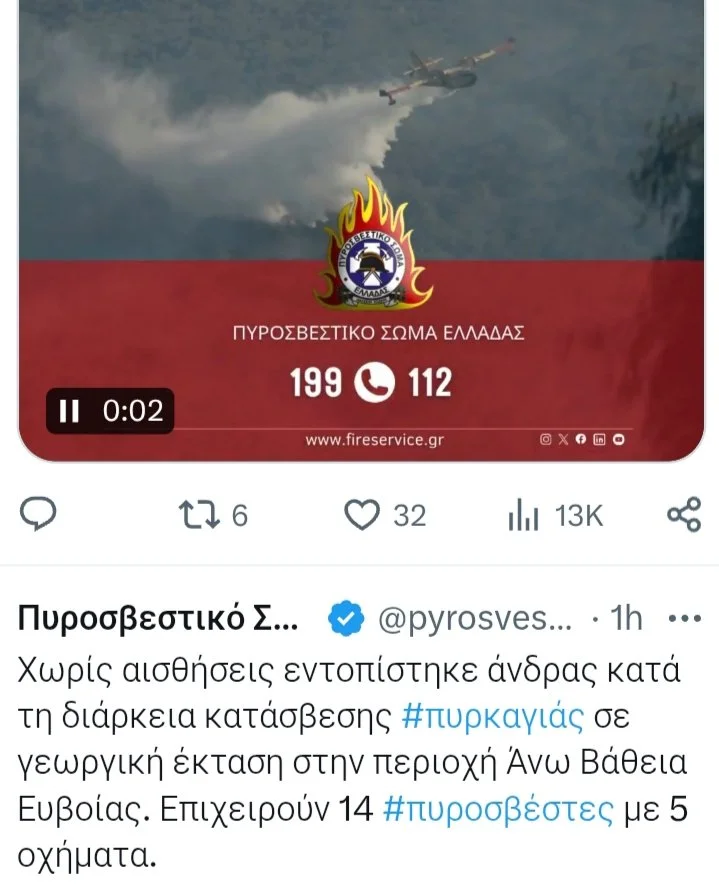Share the post using the share icon
719x896 pixels.
684,514
